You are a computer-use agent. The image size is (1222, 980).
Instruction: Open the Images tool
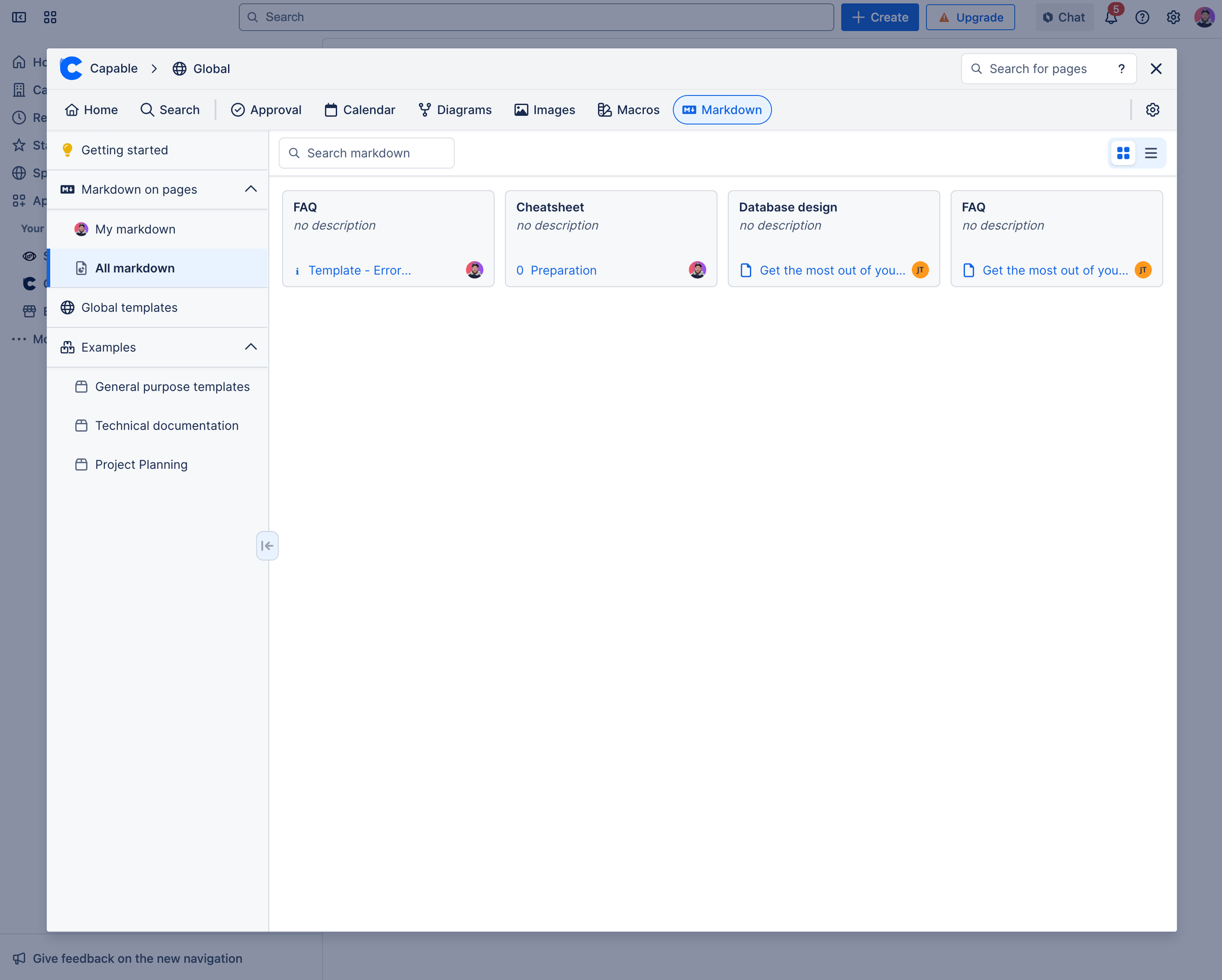[x=544, y=110]
